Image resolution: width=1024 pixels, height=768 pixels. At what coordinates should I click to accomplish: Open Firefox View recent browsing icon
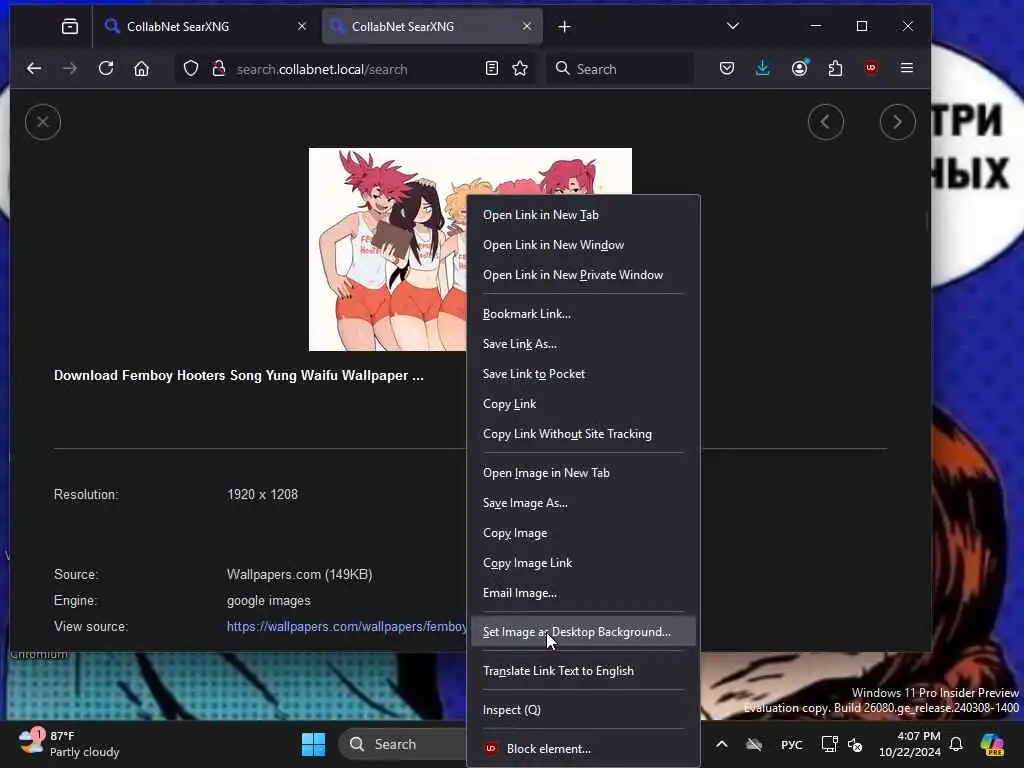70,27
